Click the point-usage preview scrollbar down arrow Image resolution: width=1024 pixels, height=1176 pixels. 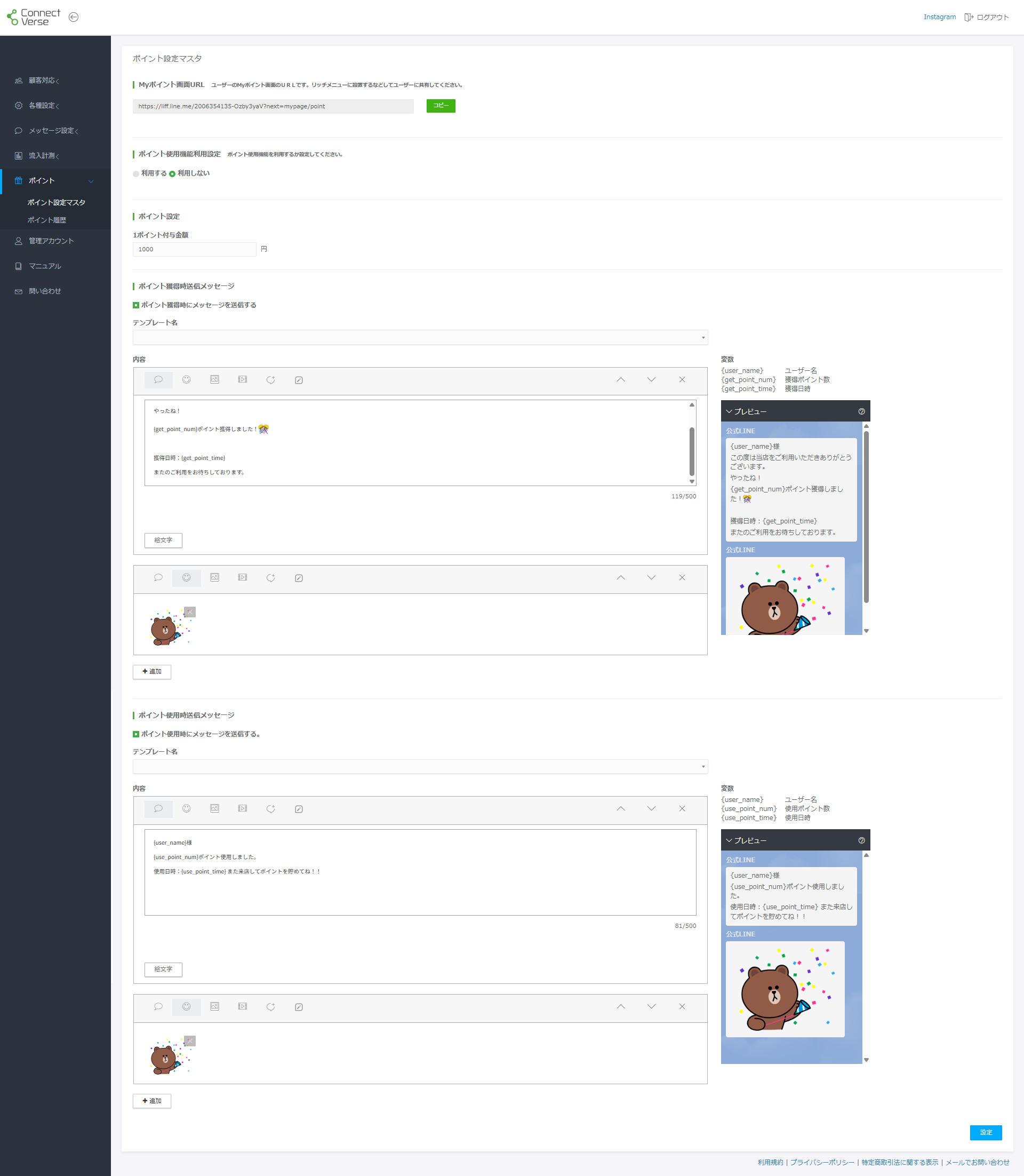click(x=866, y=1060)
